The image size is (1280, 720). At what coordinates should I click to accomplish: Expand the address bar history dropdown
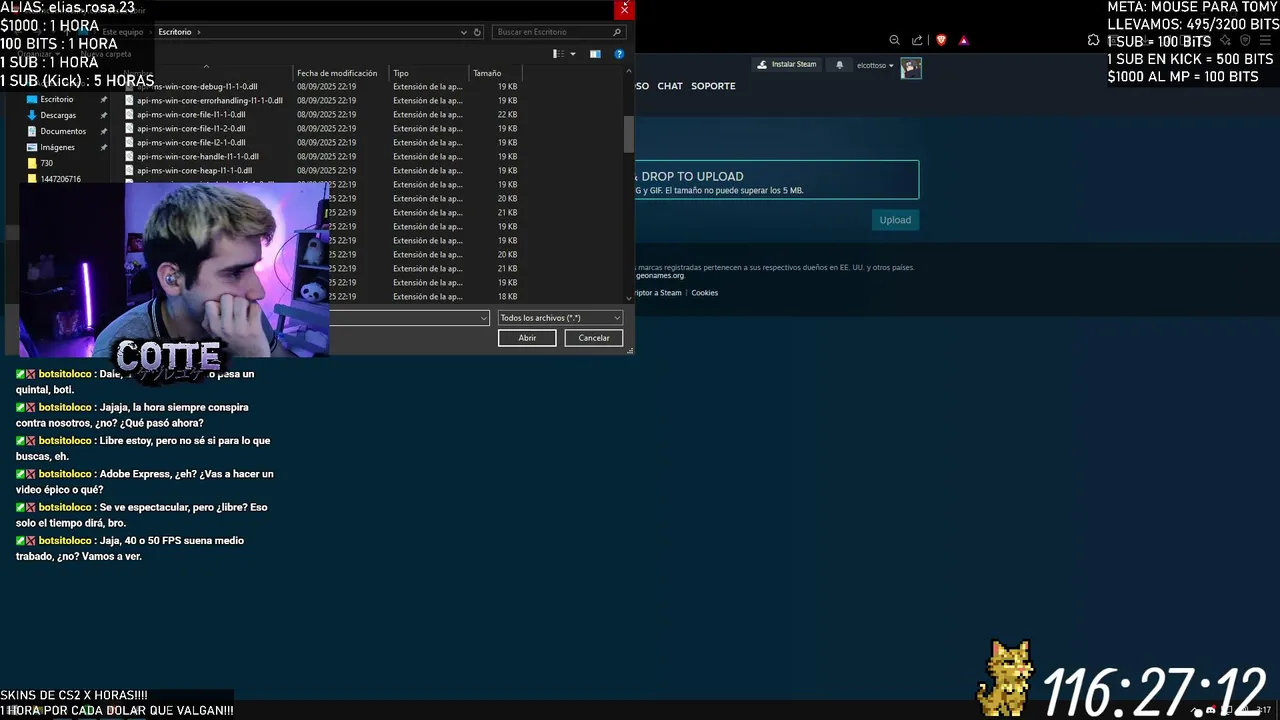(463, 32)
